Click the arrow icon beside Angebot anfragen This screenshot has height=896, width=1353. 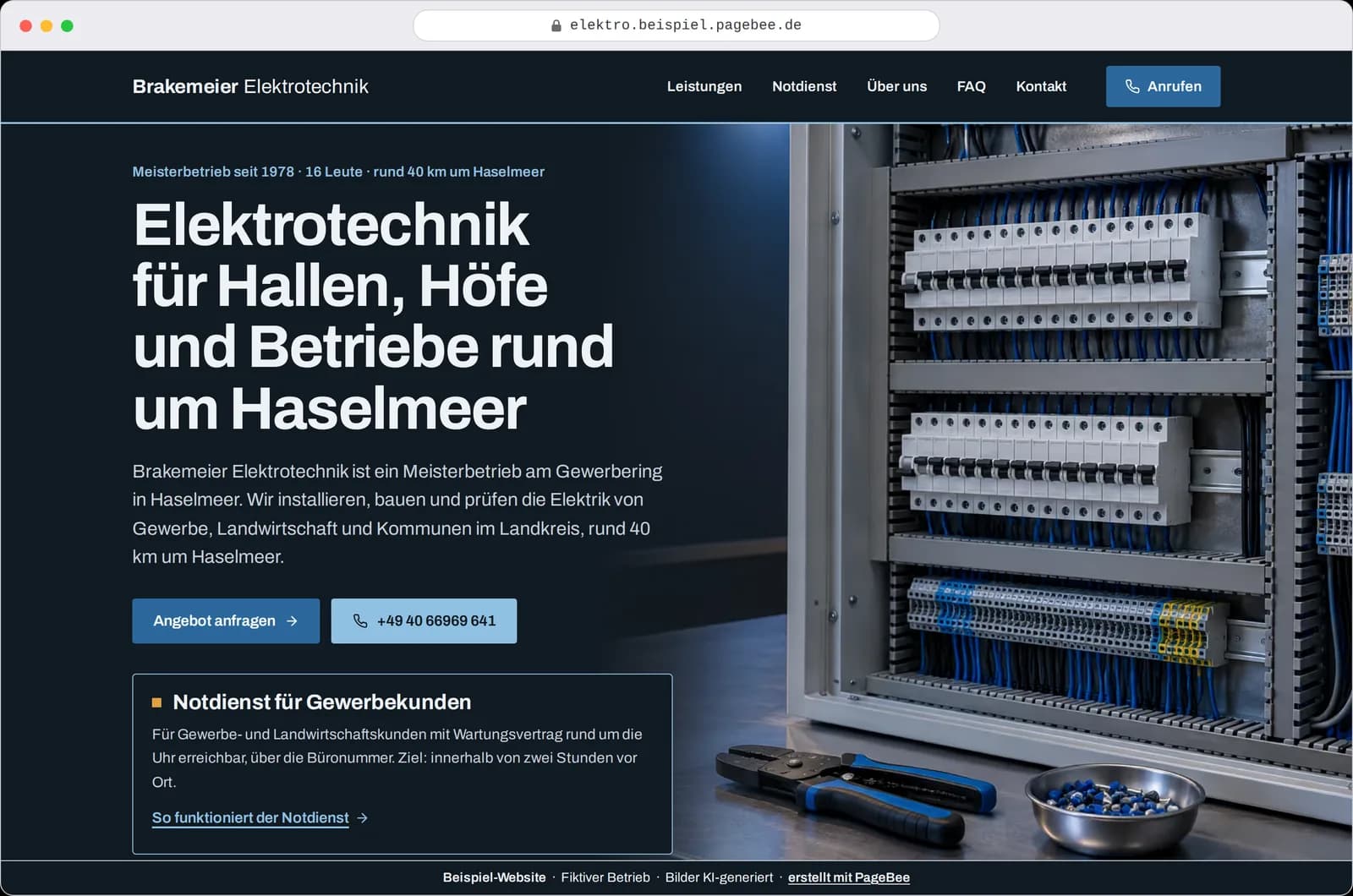click(x=292, y=620)
